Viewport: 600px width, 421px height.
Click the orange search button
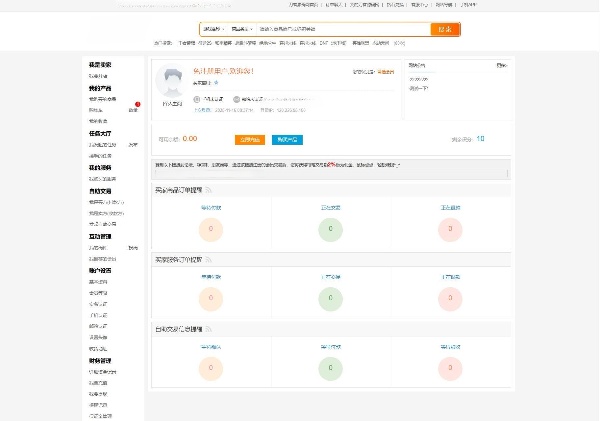tap(445, 29)
